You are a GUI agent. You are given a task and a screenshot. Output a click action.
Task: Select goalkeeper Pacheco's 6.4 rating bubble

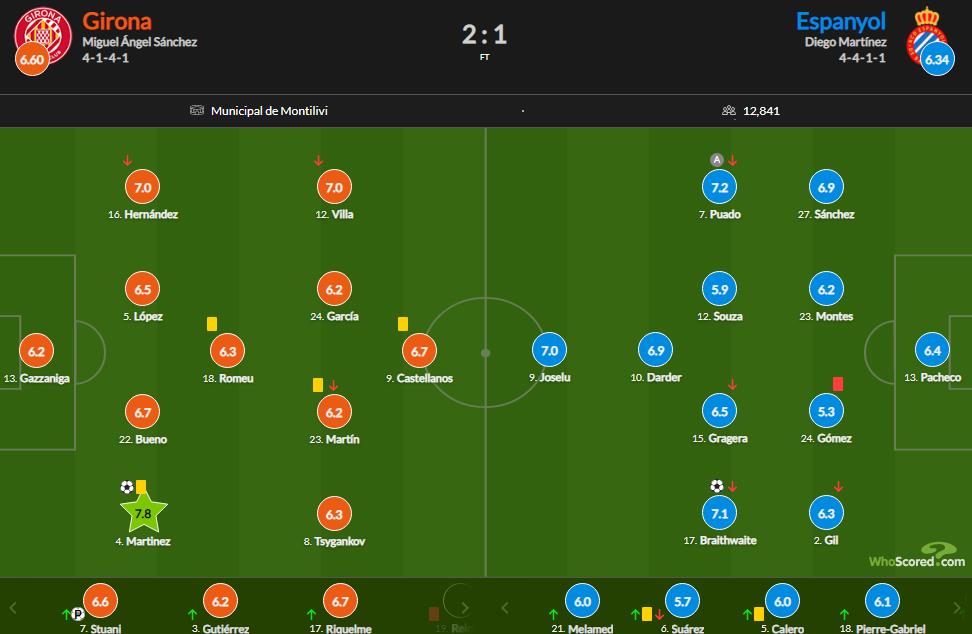932,351
